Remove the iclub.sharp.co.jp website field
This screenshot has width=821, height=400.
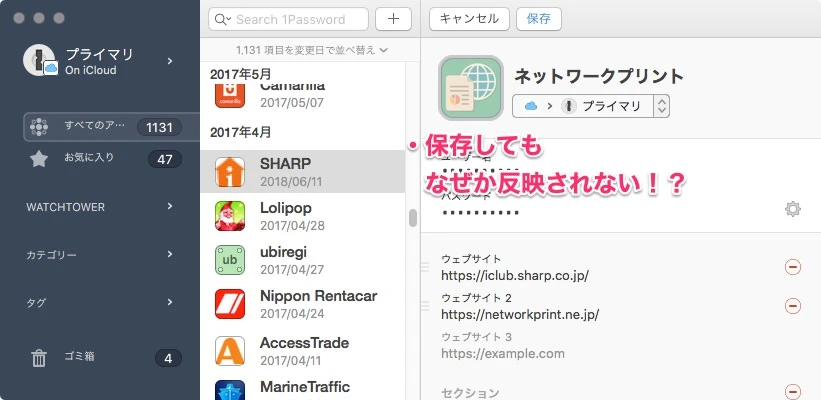point(793,266)
